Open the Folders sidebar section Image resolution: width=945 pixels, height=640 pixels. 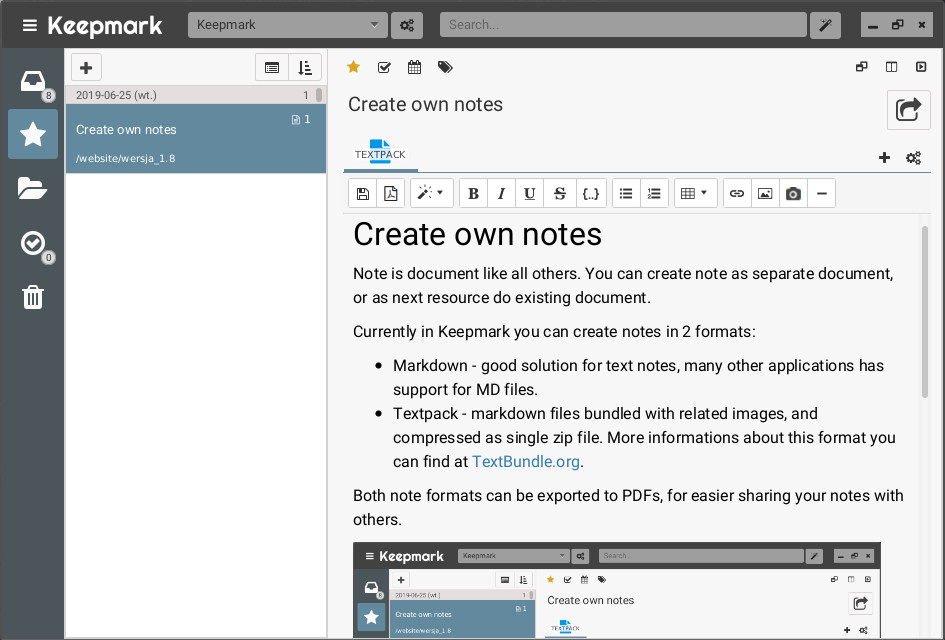(x=33, y=188)
